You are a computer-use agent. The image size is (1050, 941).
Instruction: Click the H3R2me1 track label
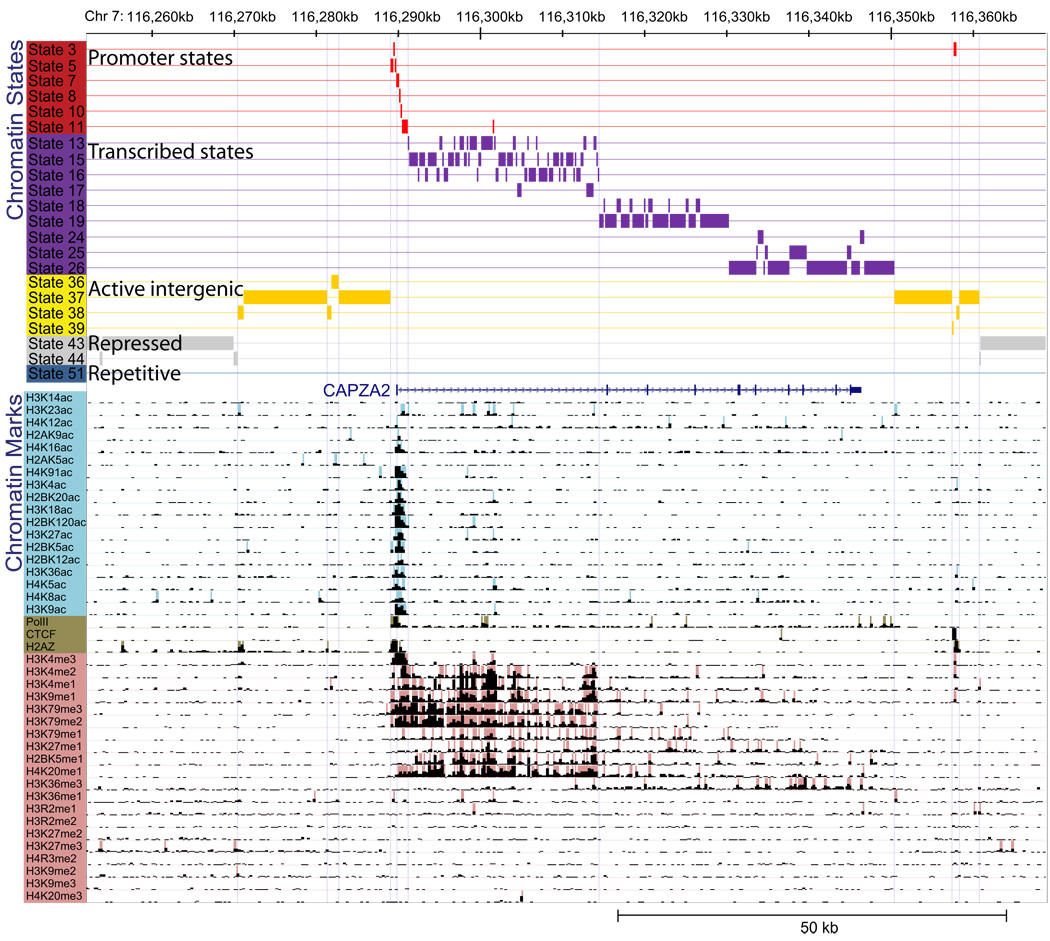51,809
